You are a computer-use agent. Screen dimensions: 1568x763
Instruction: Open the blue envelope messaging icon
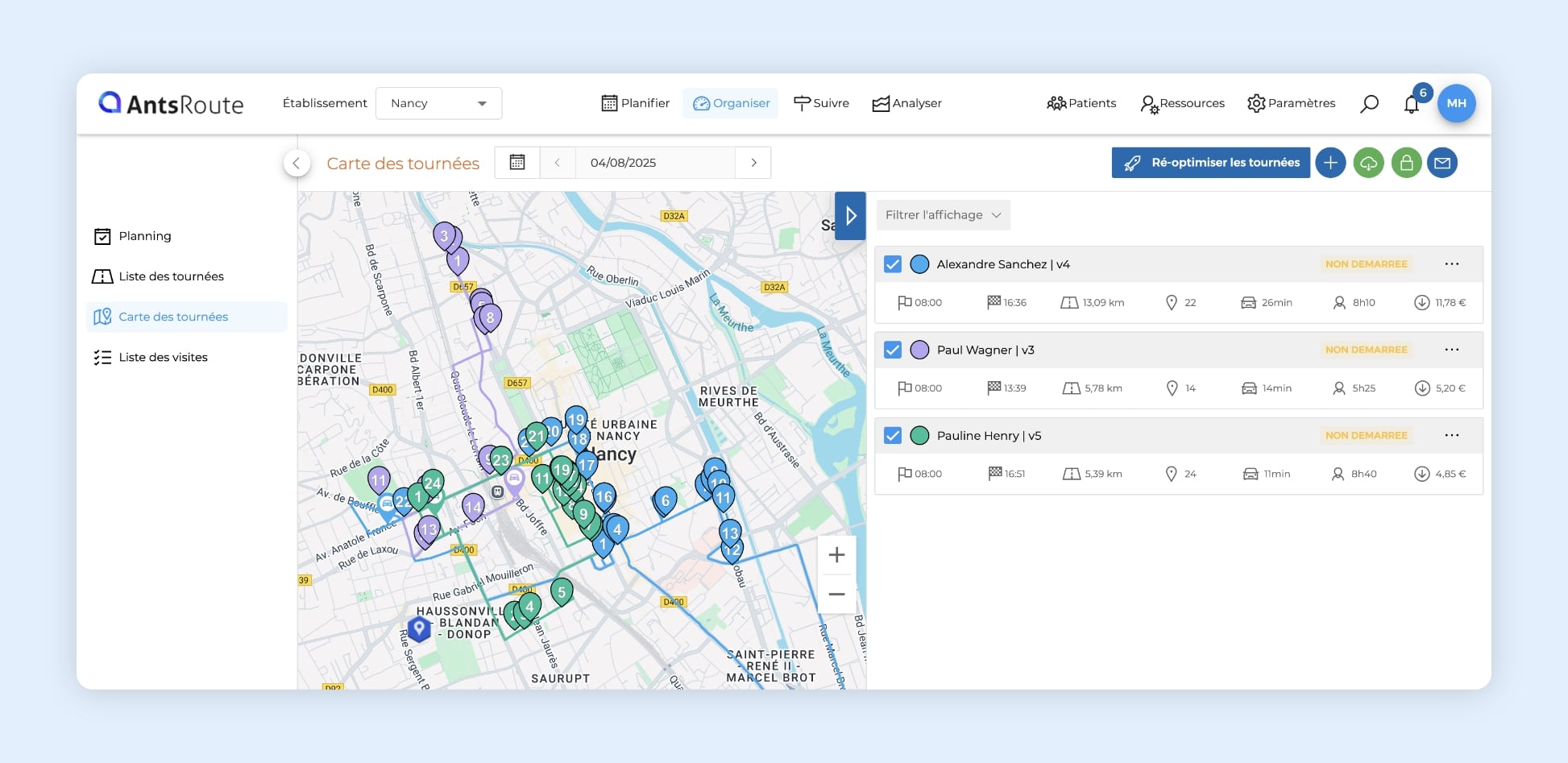tap(1443, 162)
